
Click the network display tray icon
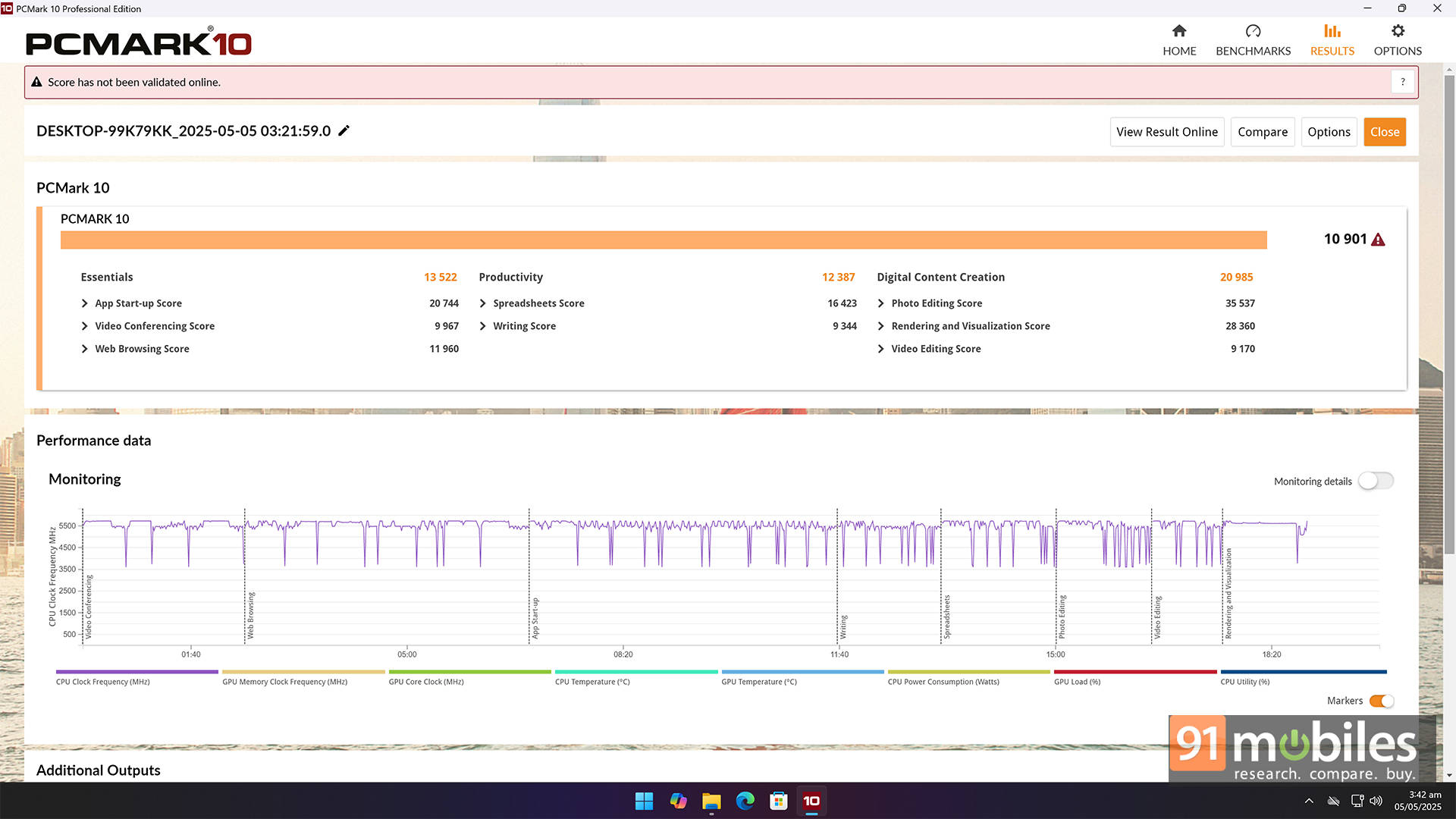1357,801
